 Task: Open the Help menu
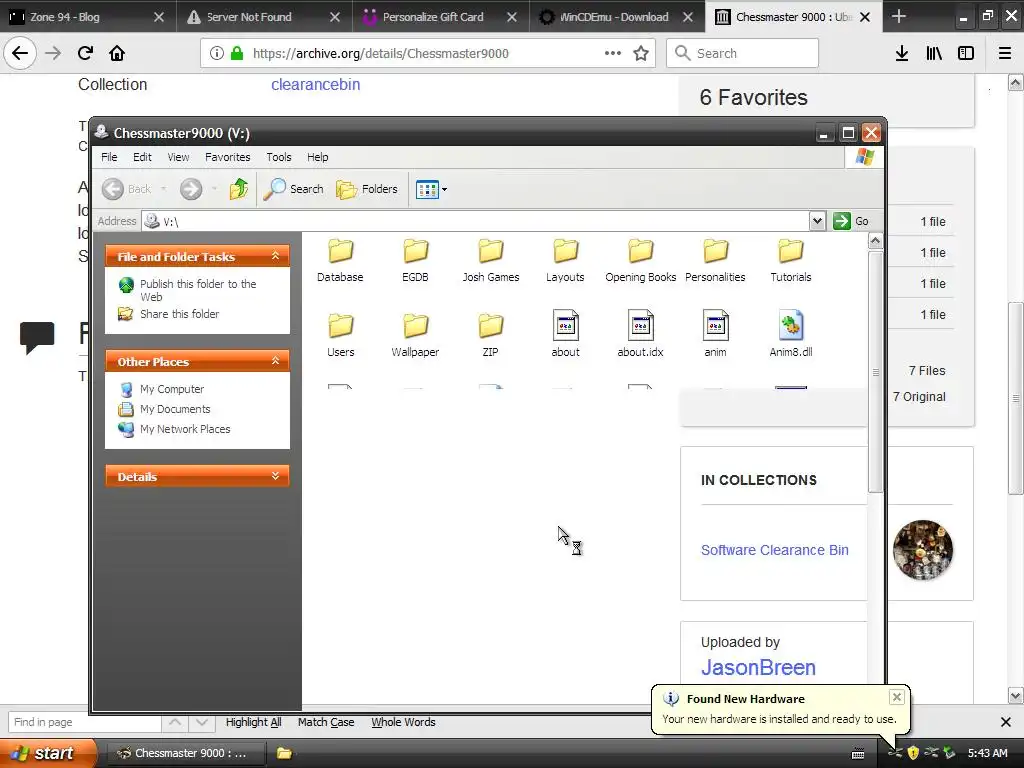pyautogui.click(x=317, y=157)
